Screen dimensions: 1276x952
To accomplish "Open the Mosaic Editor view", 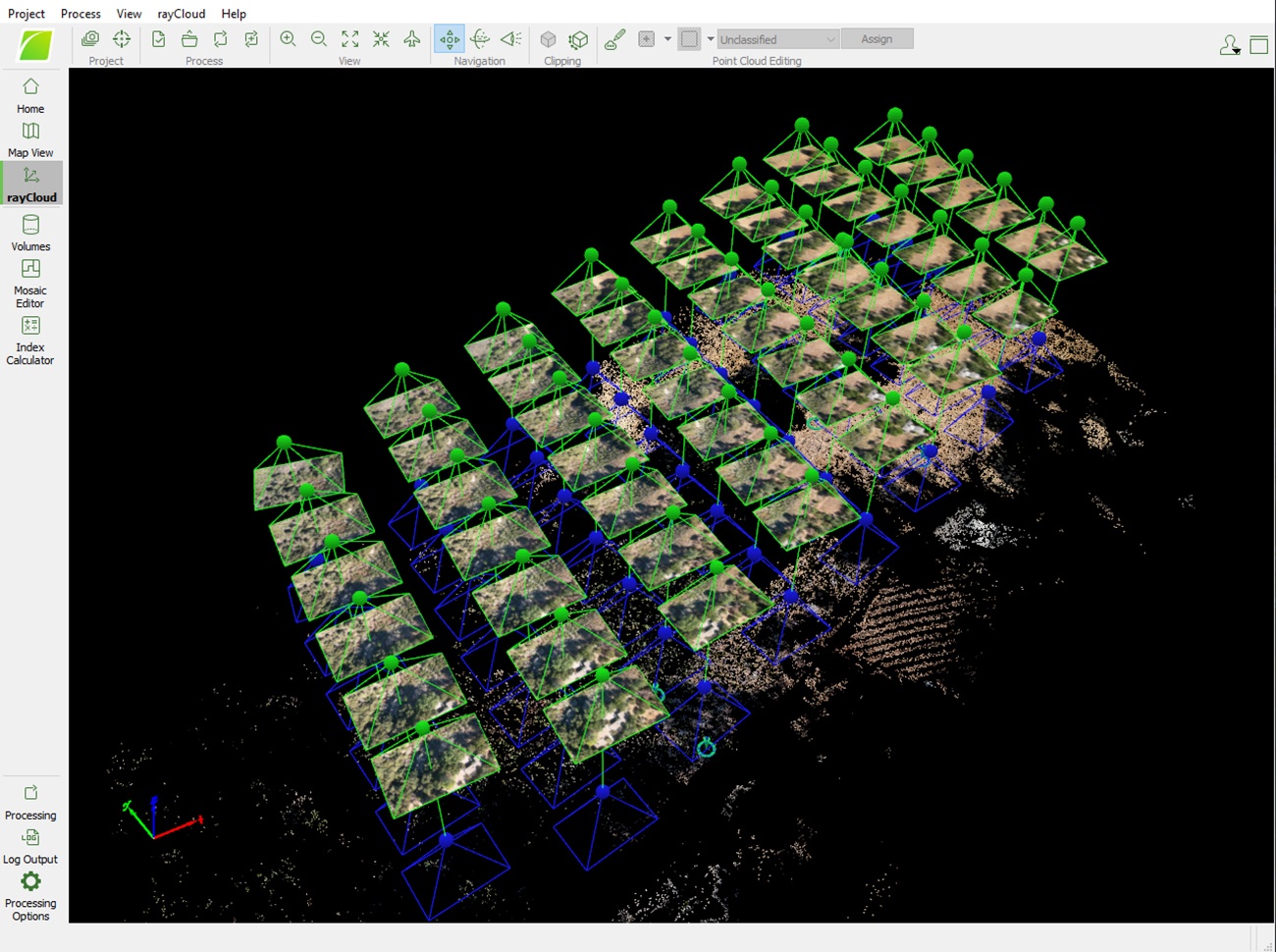I will (x=30, y=282).
